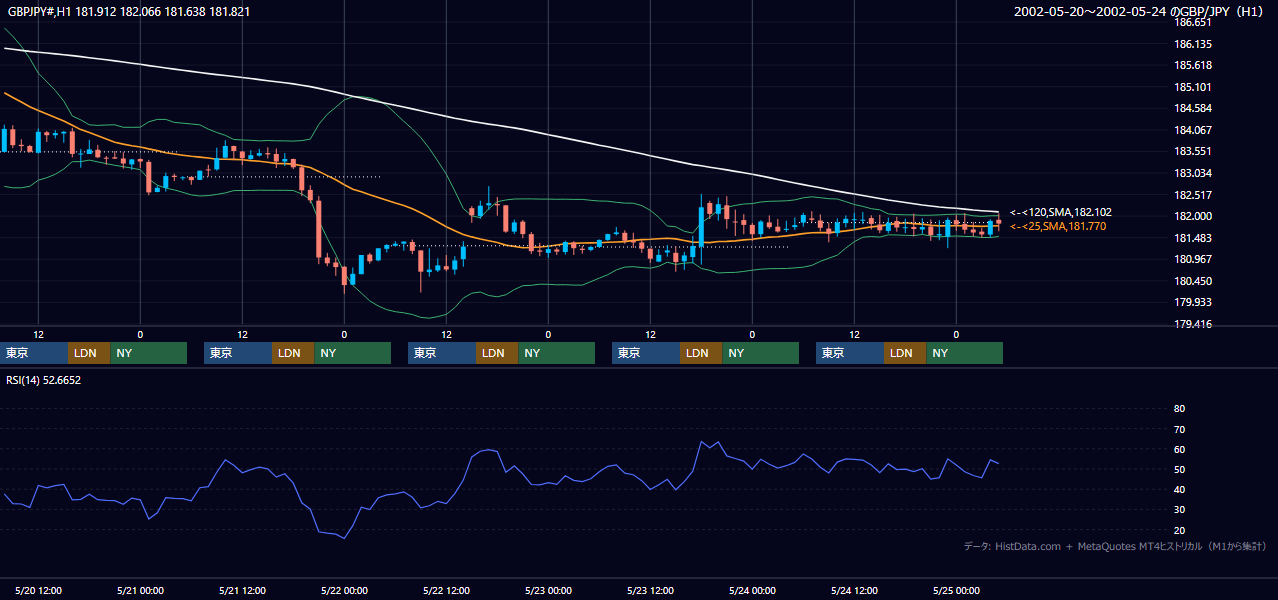Click the 5/24 12:00 time label

854,590
